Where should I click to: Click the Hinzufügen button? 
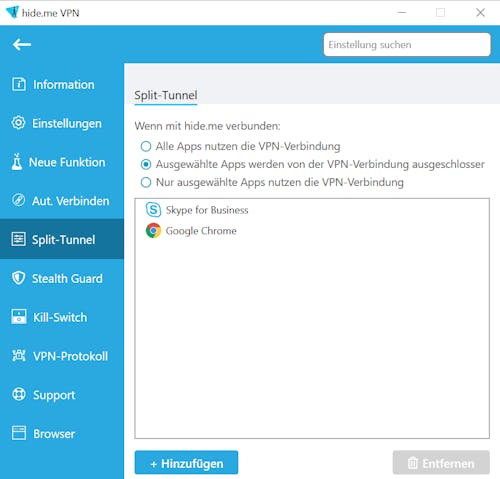point(186,463)
